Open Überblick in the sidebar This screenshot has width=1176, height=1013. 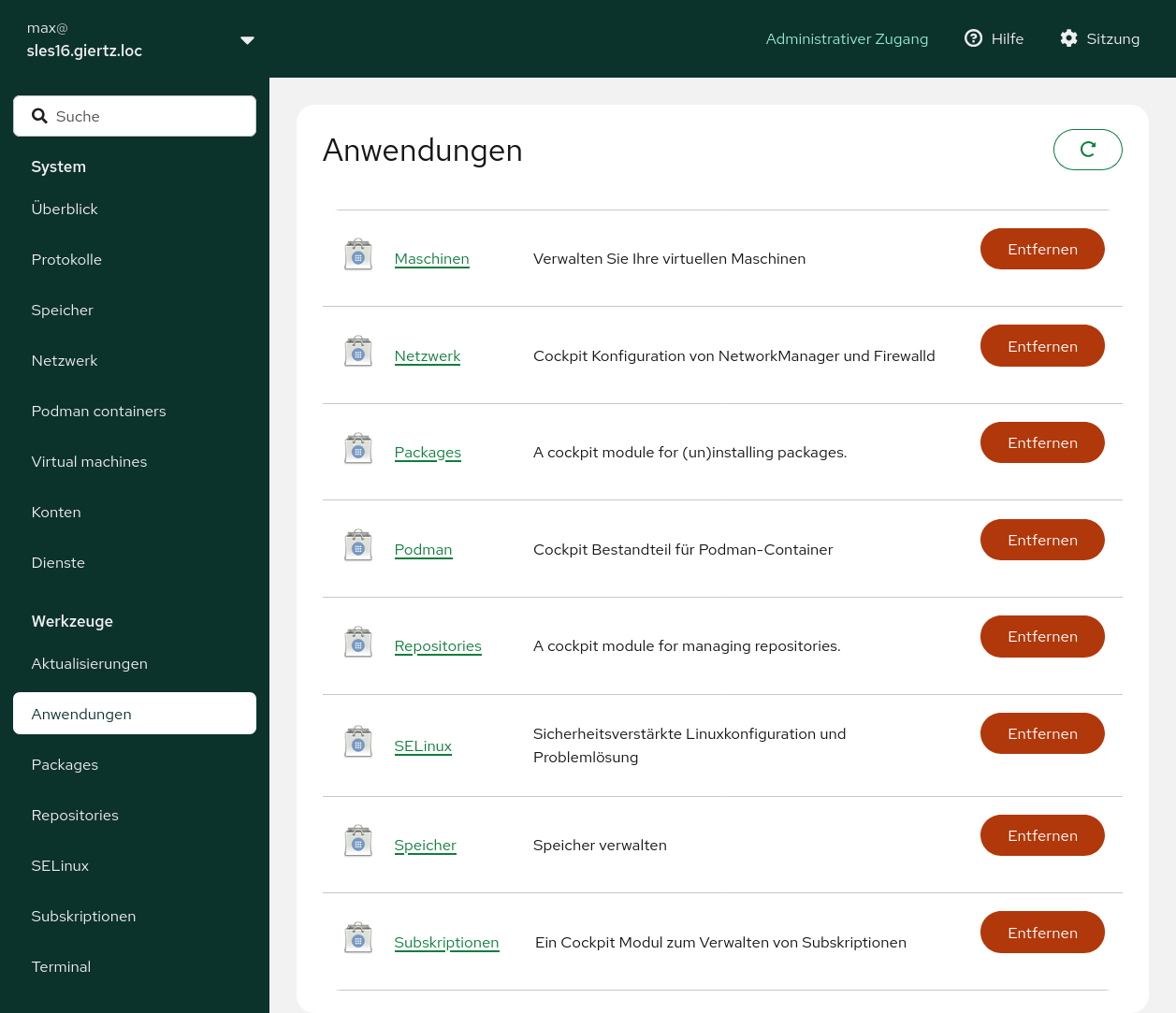pyautogui.click(x=65, y=209)
